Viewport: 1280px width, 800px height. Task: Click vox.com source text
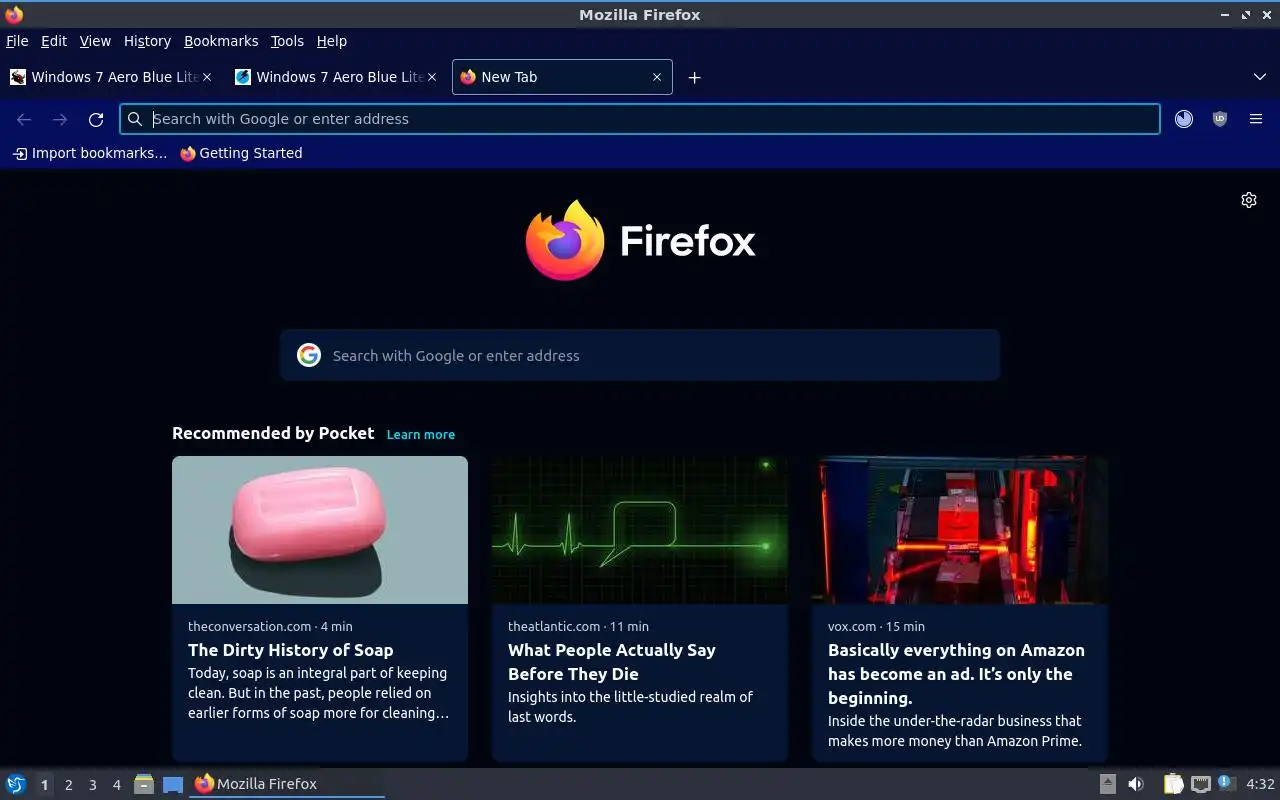[852, 626]
